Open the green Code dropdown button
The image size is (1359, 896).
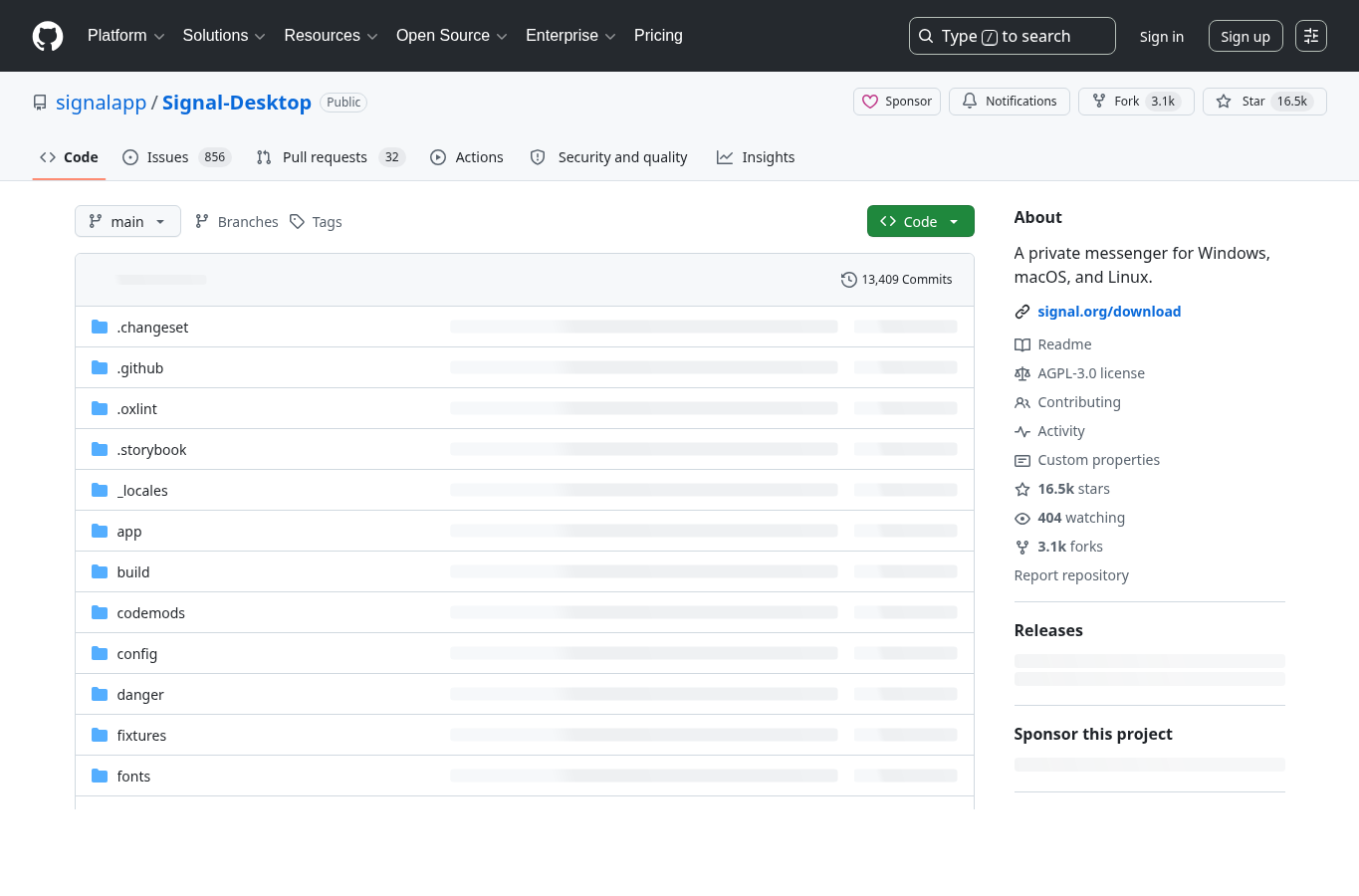coord(921,221)
